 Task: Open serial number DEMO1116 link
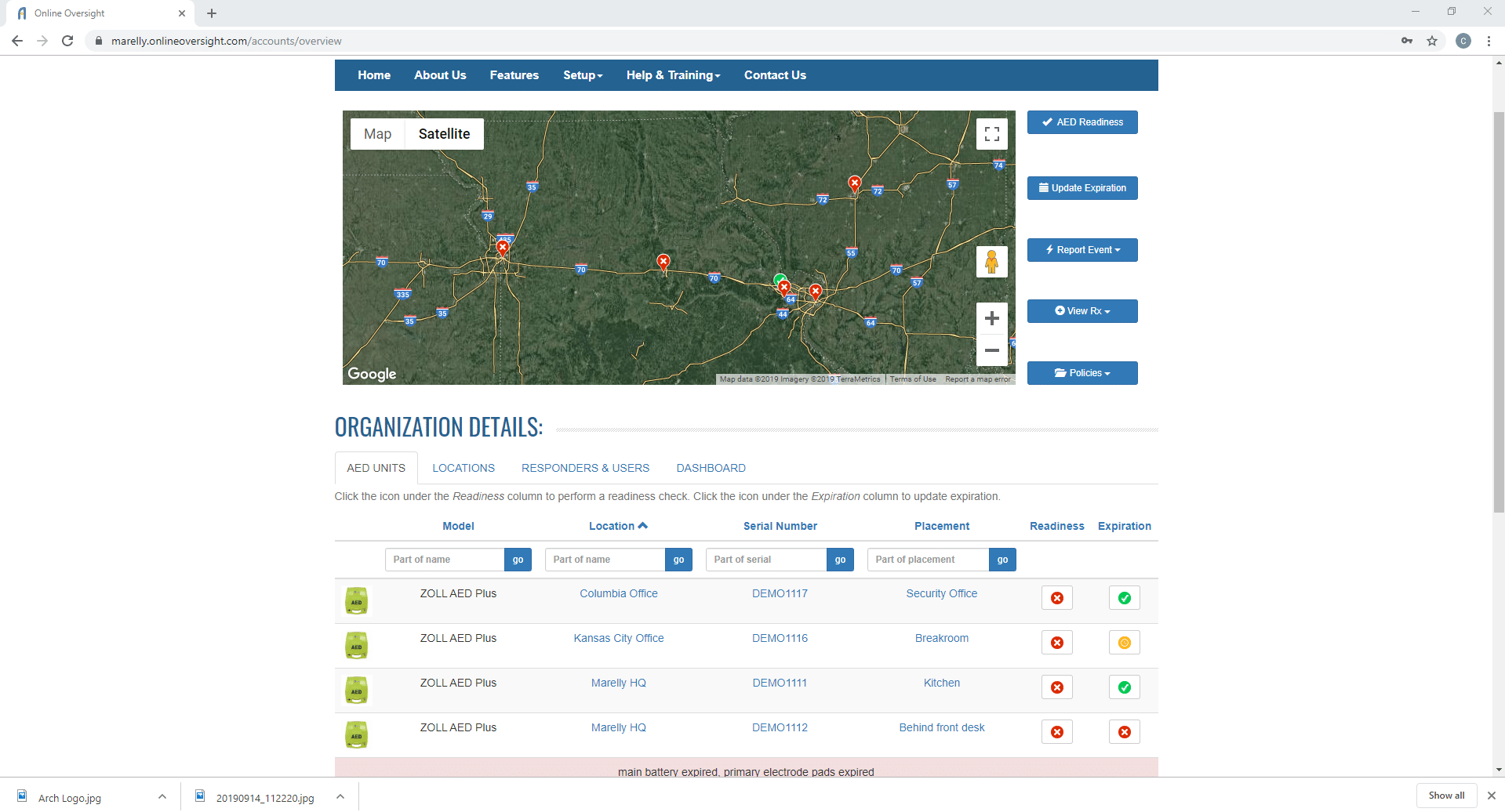point(780,638)
